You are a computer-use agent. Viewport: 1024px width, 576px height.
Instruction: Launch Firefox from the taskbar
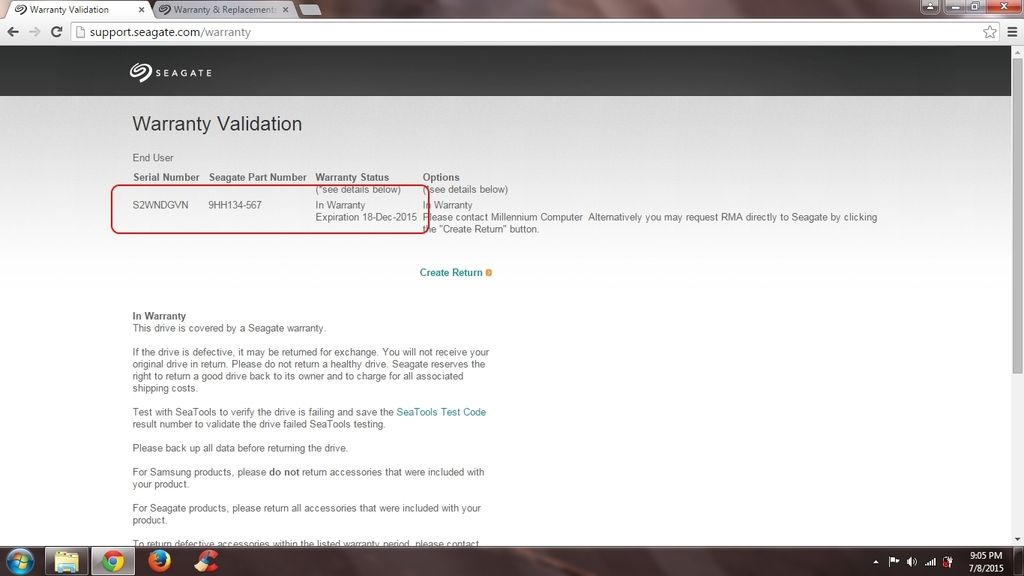tap(159, 561)
